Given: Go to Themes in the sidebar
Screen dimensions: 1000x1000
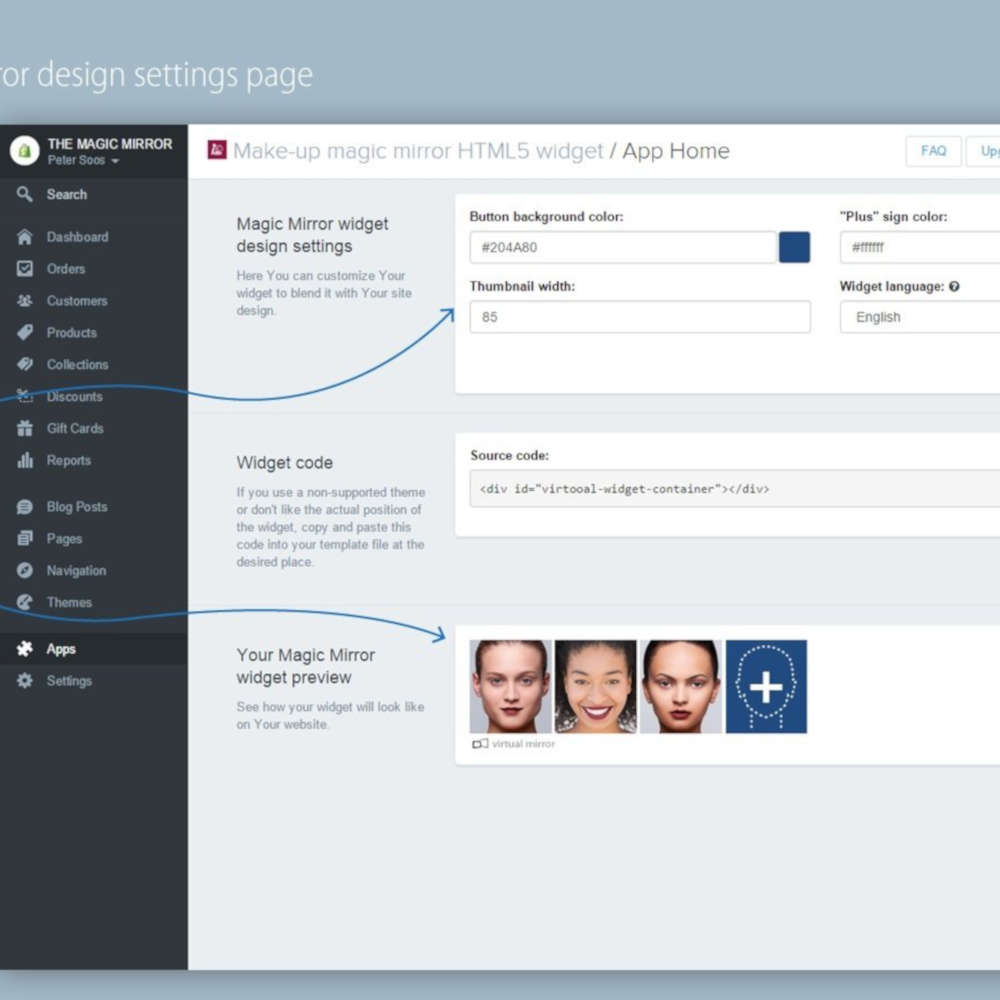Looking at the screenshot, I should click(x=69, y=603).
